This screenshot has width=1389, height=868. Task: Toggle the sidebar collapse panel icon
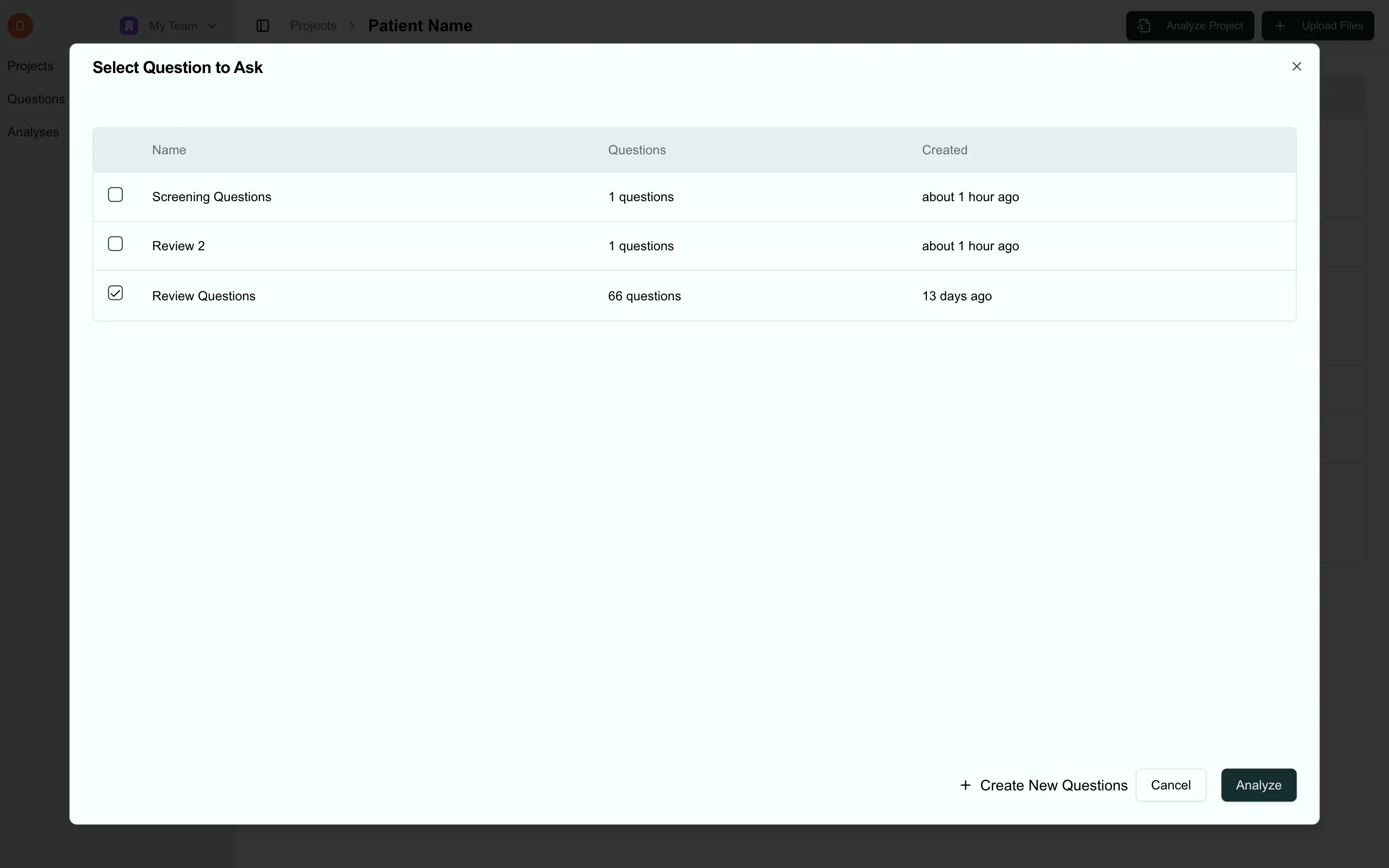(x=263, y=25)
